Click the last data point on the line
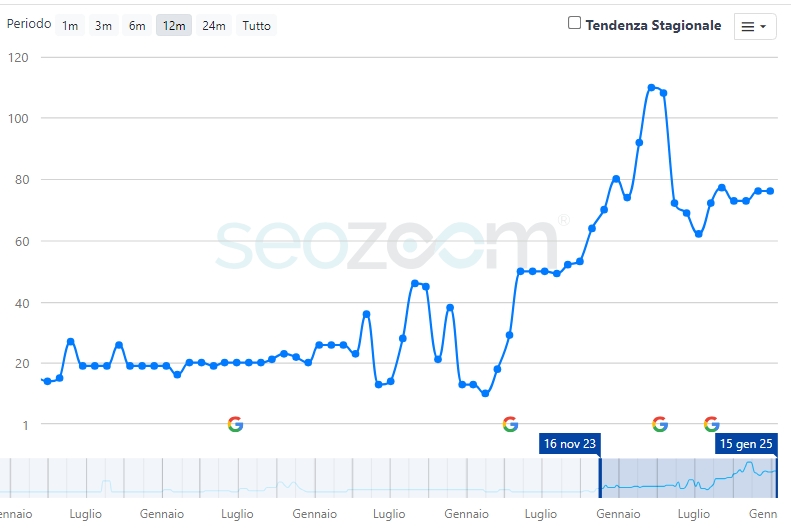The image size is (791, 530). click(770, 191)
